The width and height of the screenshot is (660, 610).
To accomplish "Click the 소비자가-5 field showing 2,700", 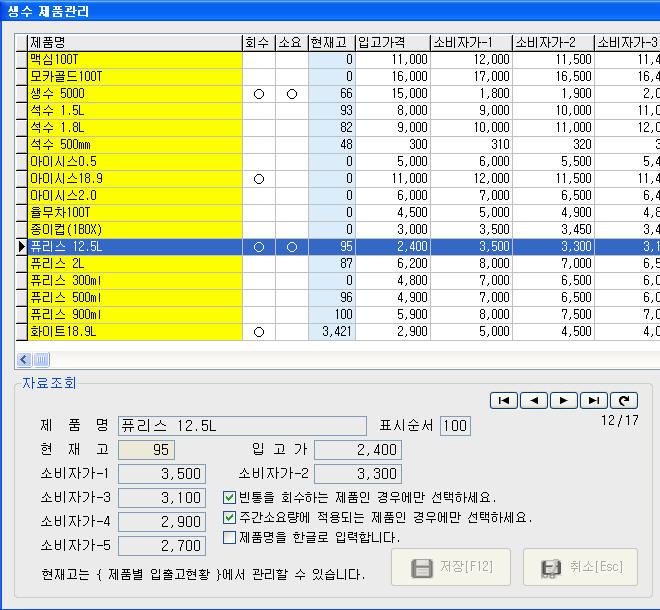I will 162,546.
